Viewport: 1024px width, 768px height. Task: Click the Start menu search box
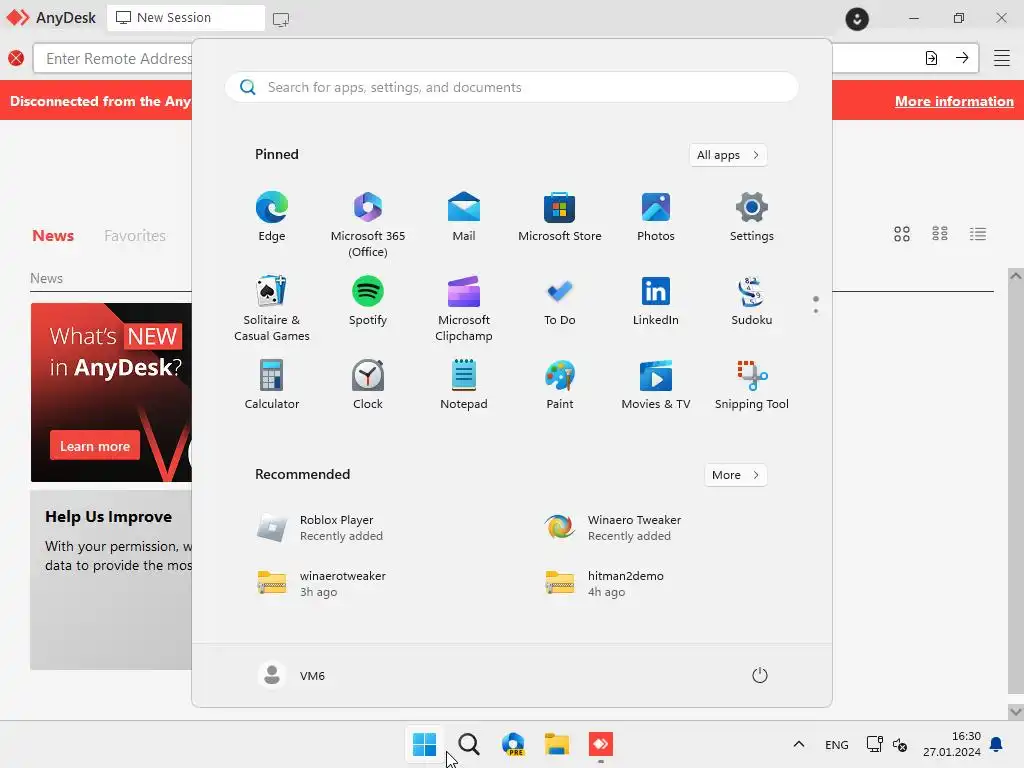[511, 88]
